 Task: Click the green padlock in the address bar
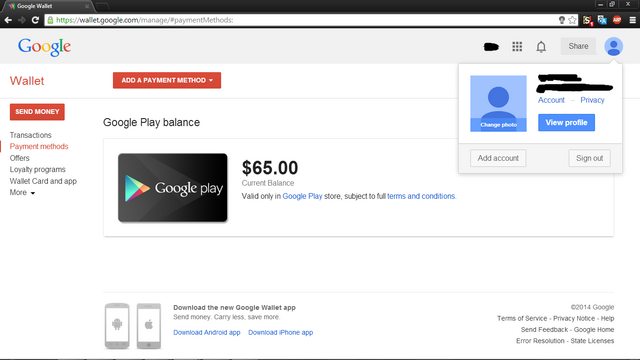pos(50,20)
